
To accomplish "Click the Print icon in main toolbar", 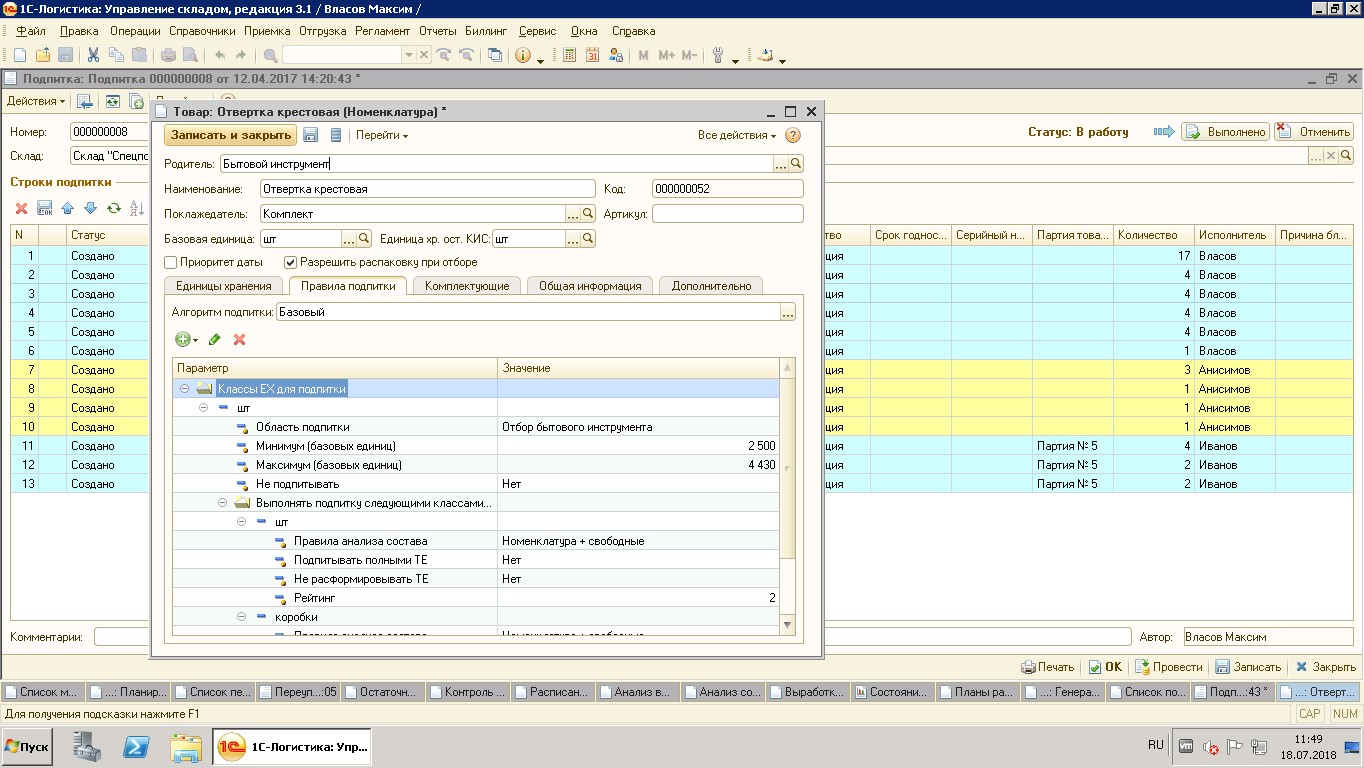I will [x=169, y=56].
